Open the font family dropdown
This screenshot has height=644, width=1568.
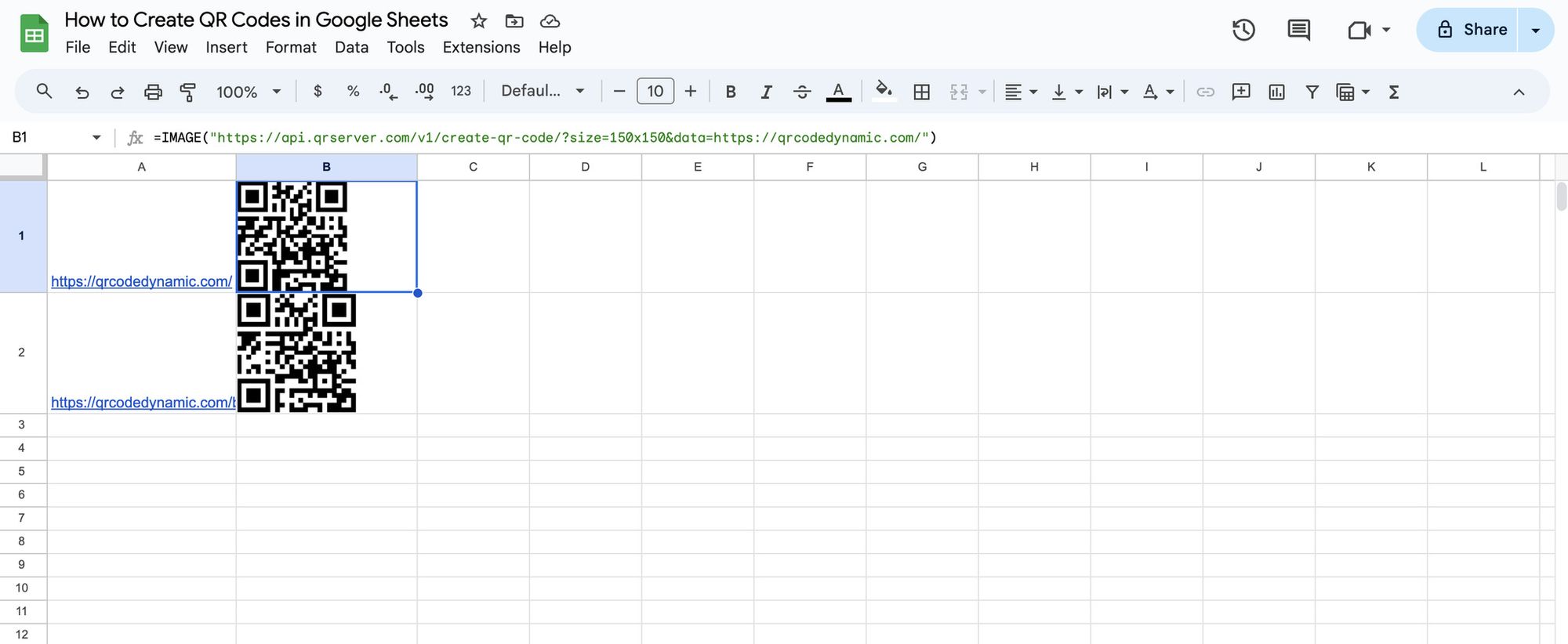pos(543,91)
